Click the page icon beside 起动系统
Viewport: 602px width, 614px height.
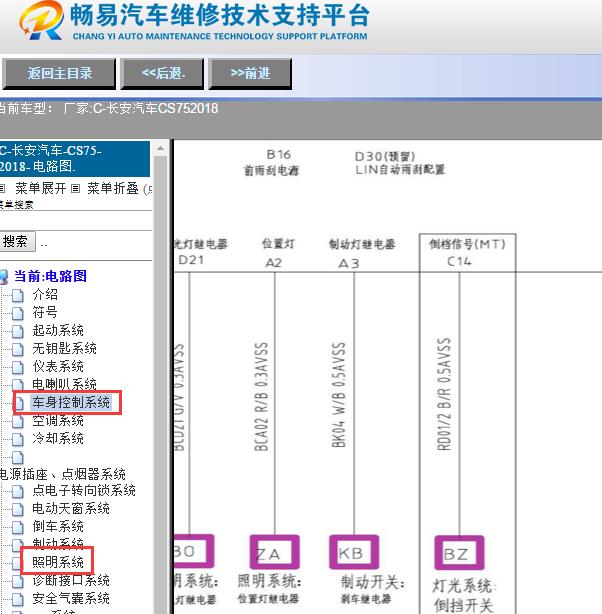coord(18,331)
